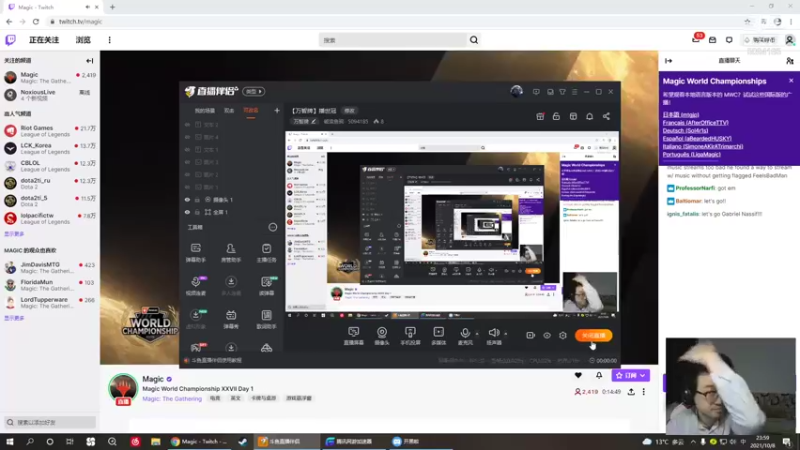Collapse the Twitch chat panel
This screenshot has width=800, height=450.
pos(668,61)
